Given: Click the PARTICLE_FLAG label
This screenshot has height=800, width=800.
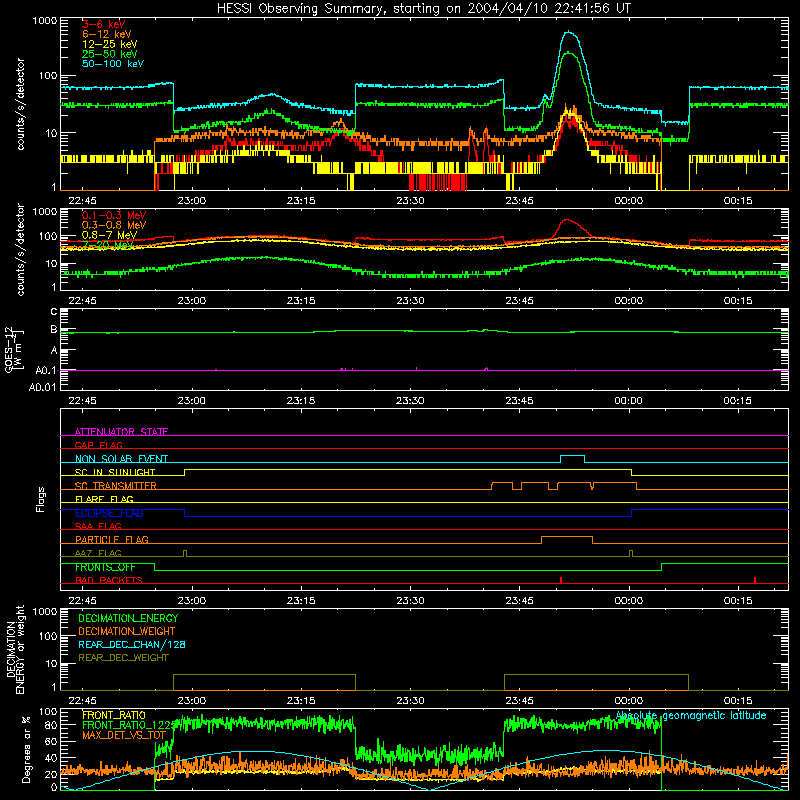Looking at the screenshot, I should click(112, 540).
